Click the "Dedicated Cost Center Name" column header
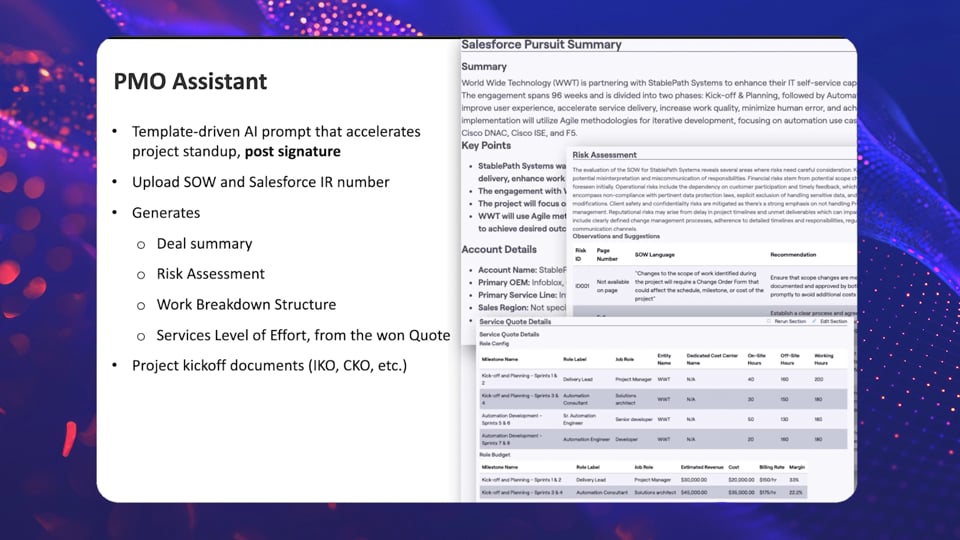The height and width of the screenshot is (540, 960). coord(712,359)
